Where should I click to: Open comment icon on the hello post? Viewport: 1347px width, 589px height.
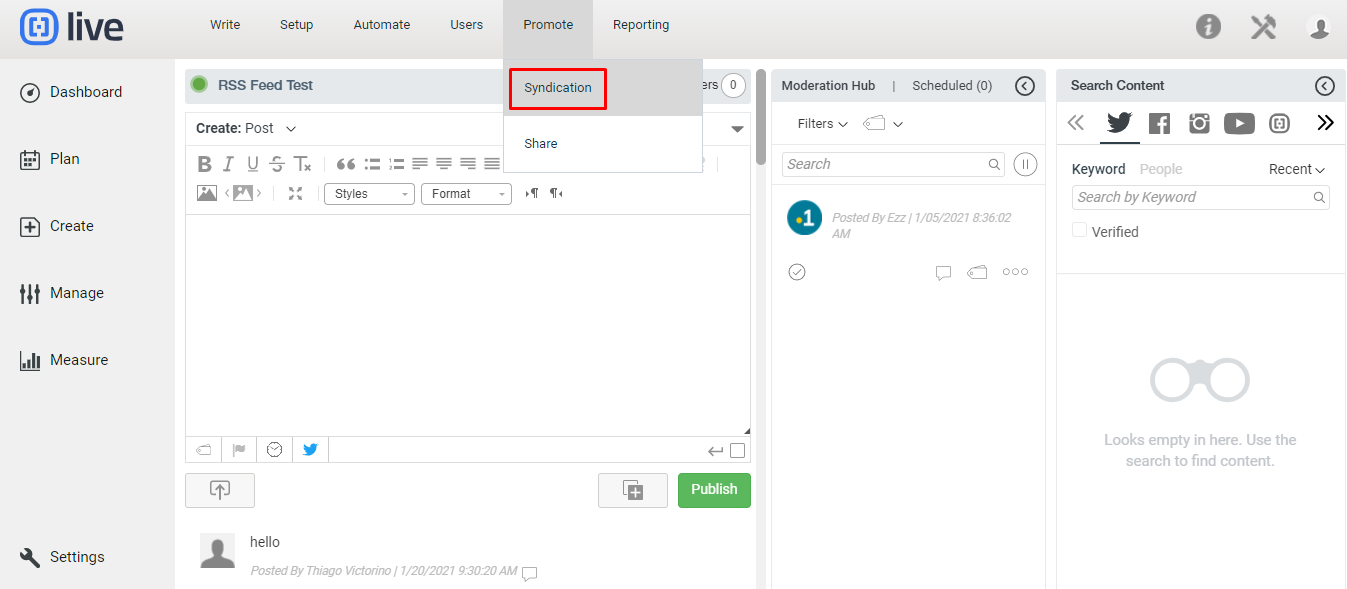pyautogui.click(x=530, y=573)
